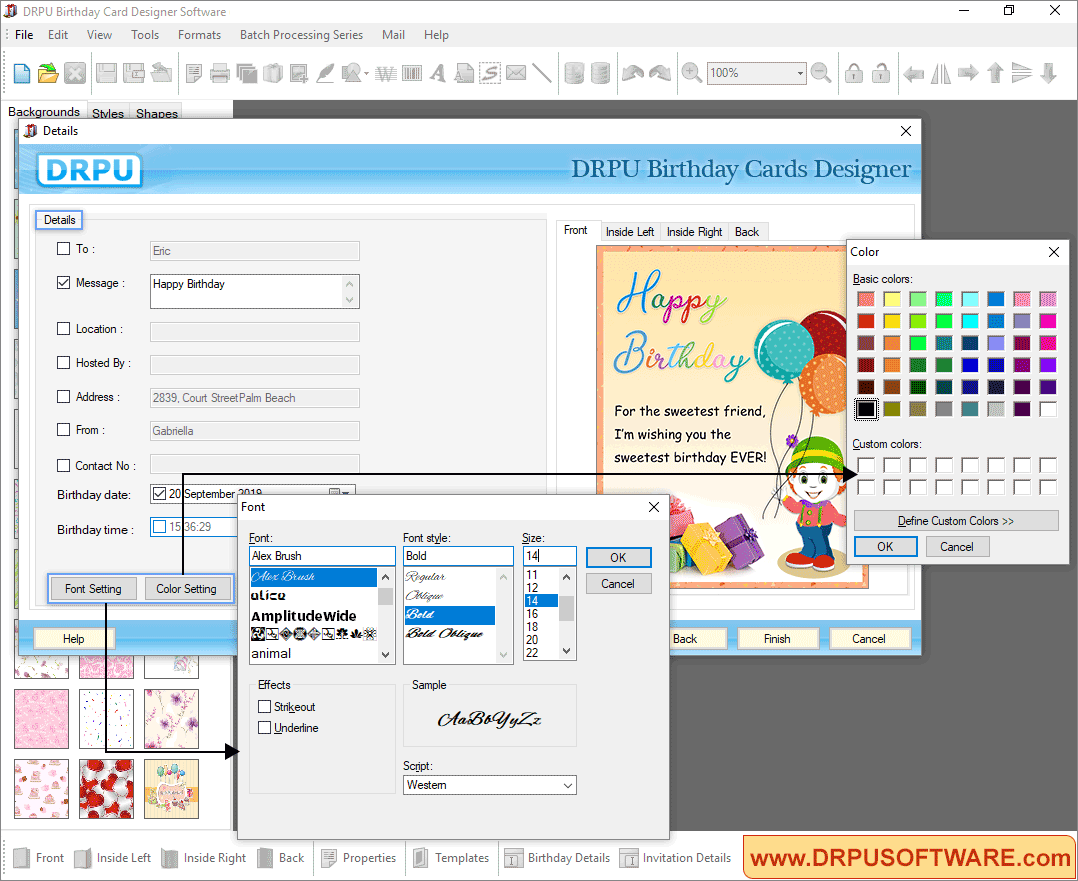Toggle the Strikeout effect checkbox
The image size is (1078, 881).
(265, 706)
